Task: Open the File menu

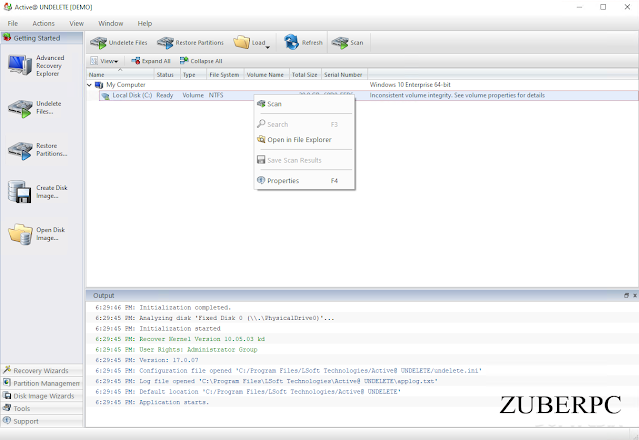Action: pyautogui.click(x=13, y=23)
